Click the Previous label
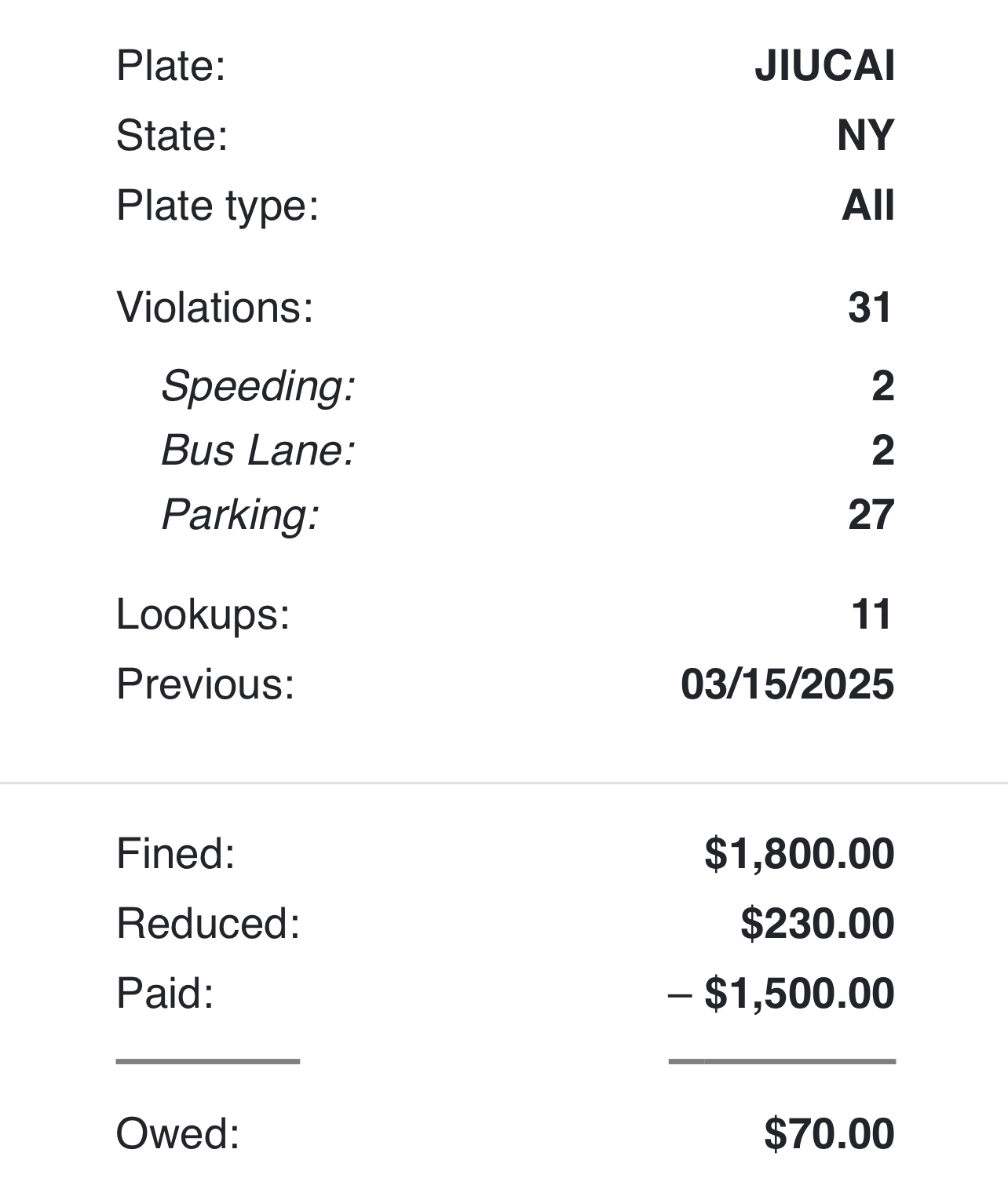The image size is (1008, 1193). (x=205, y=684)
